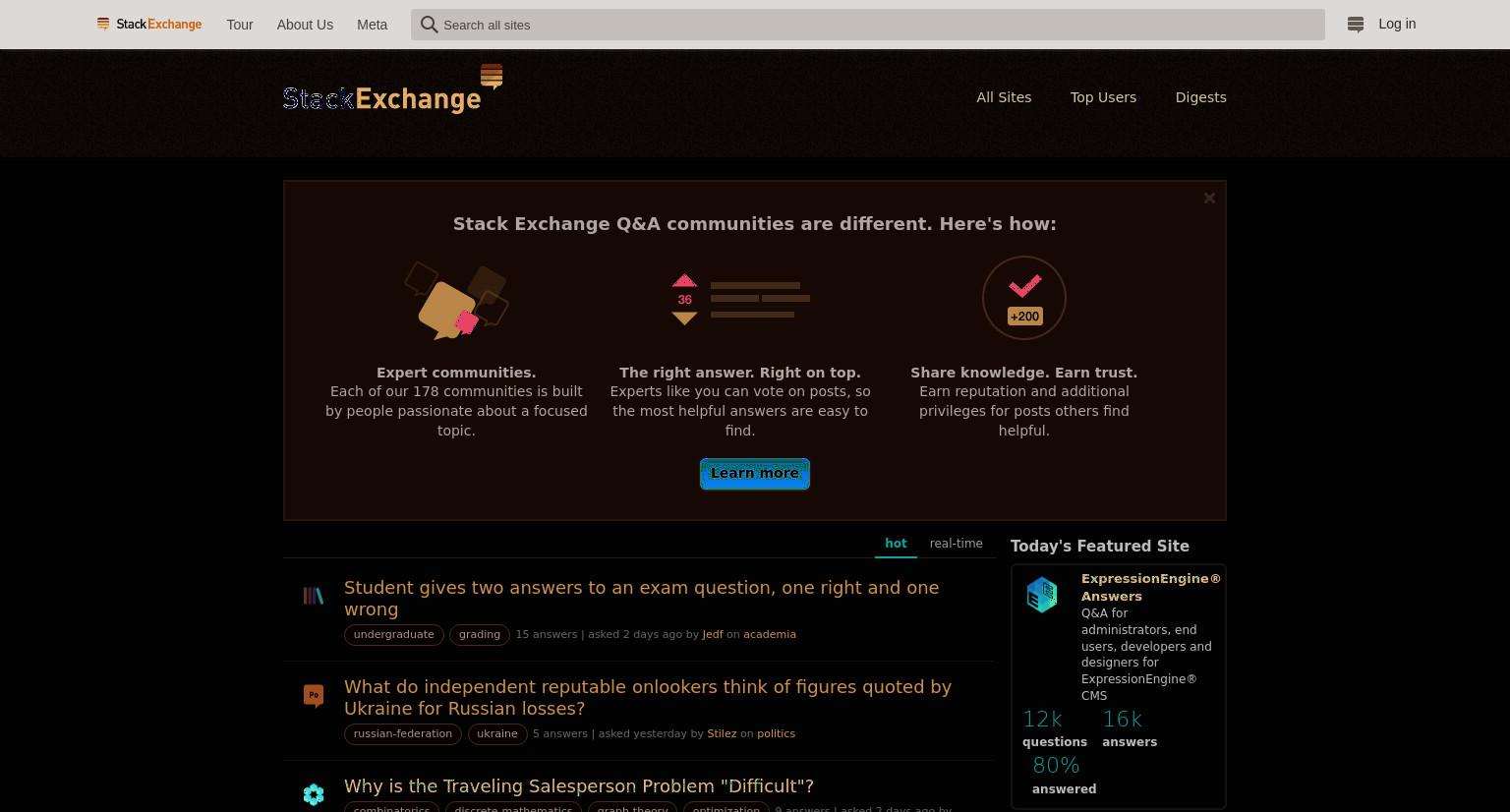Click the ExpressionEngine Answers site icon

pos(1042,595)
